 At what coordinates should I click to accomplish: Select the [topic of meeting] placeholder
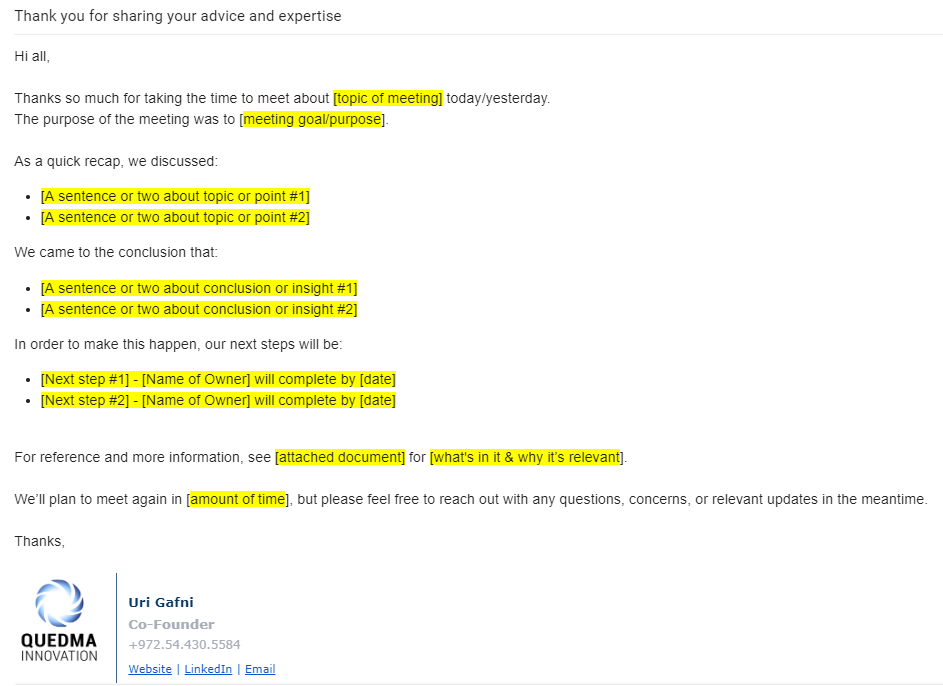[388, 98]
